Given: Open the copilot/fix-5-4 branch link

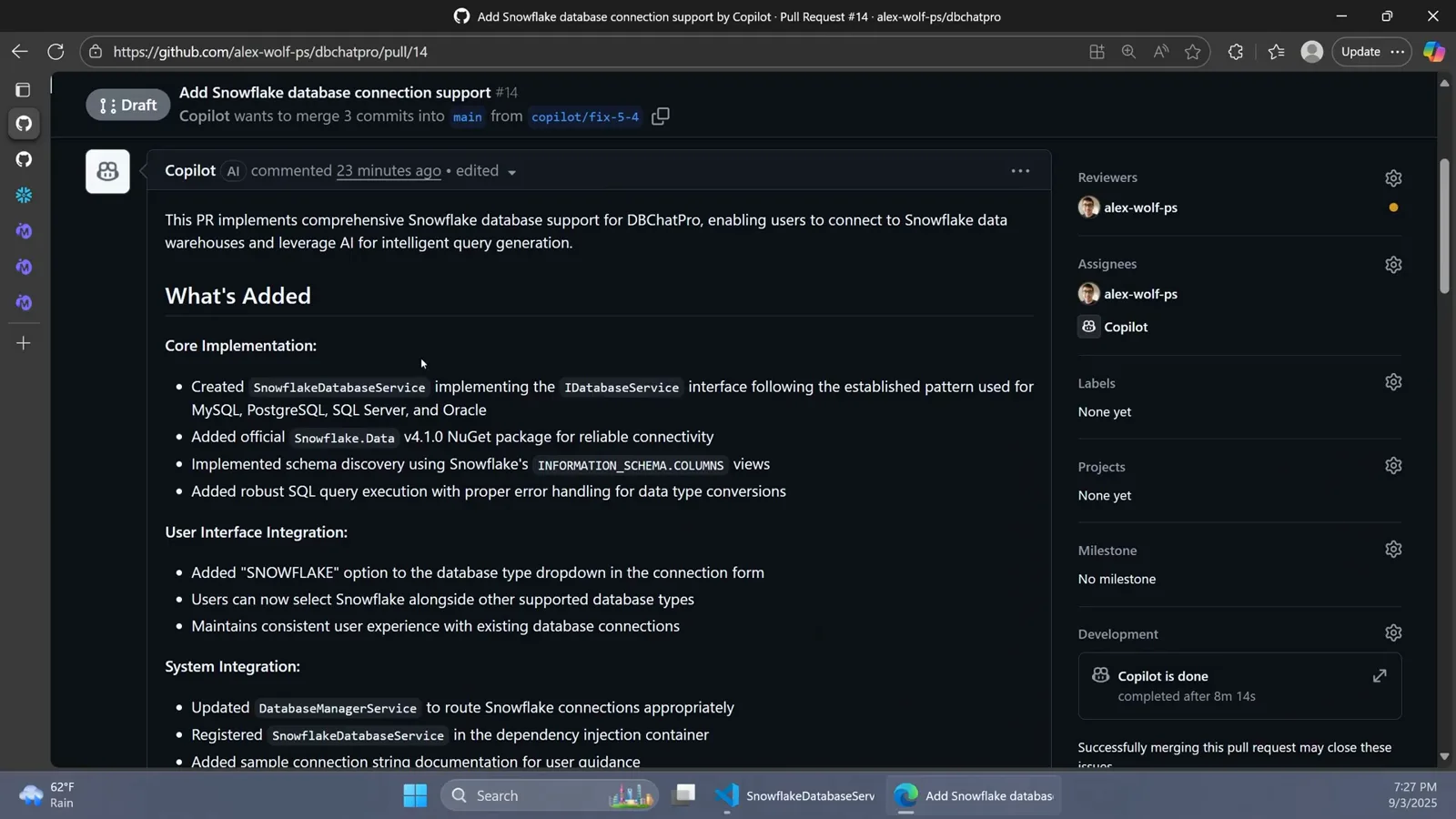Looking at the screenshot, I should pos(585,116).
